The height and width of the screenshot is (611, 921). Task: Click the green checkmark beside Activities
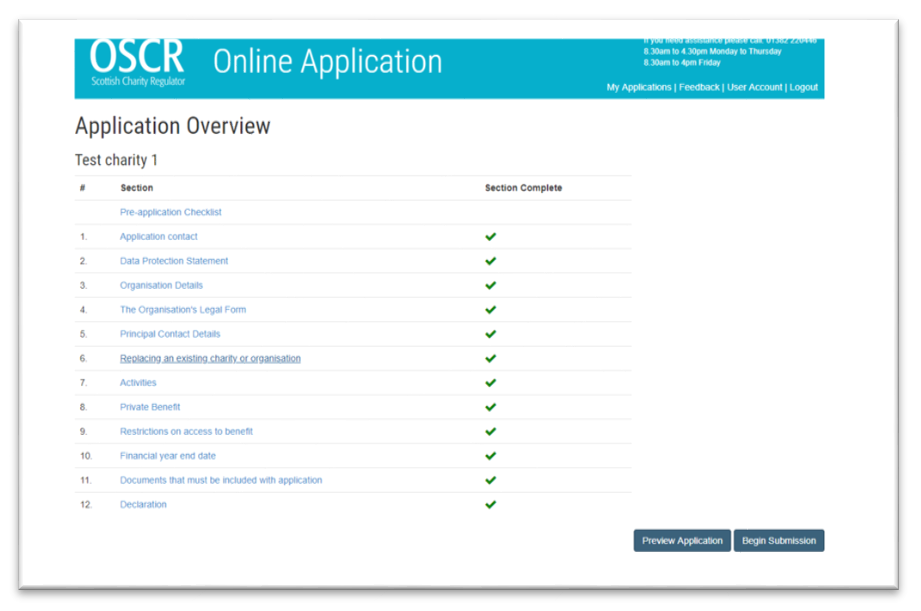(x=490, y=382)
